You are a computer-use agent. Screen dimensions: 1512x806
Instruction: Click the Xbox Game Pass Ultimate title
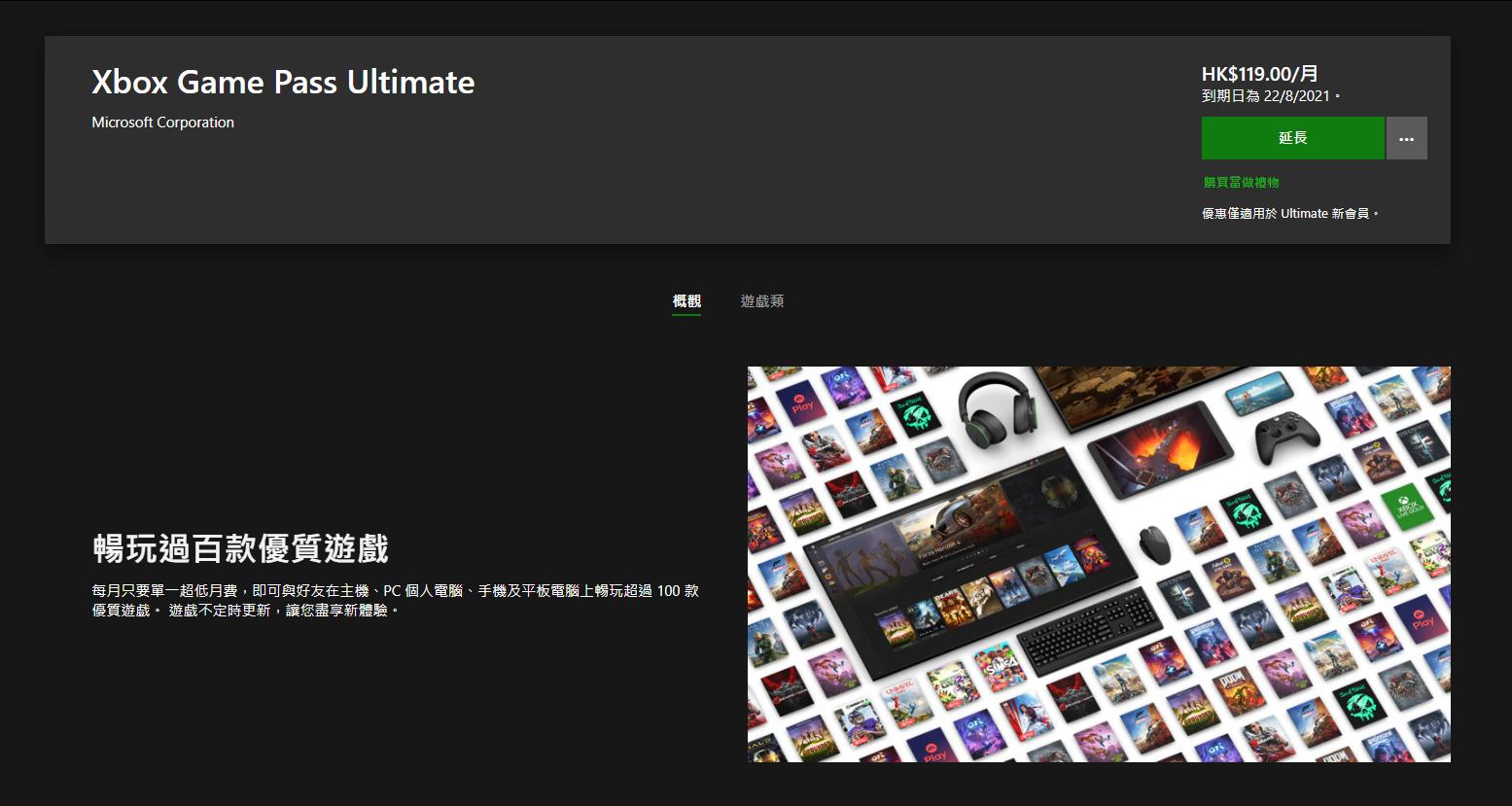[283, 83]
